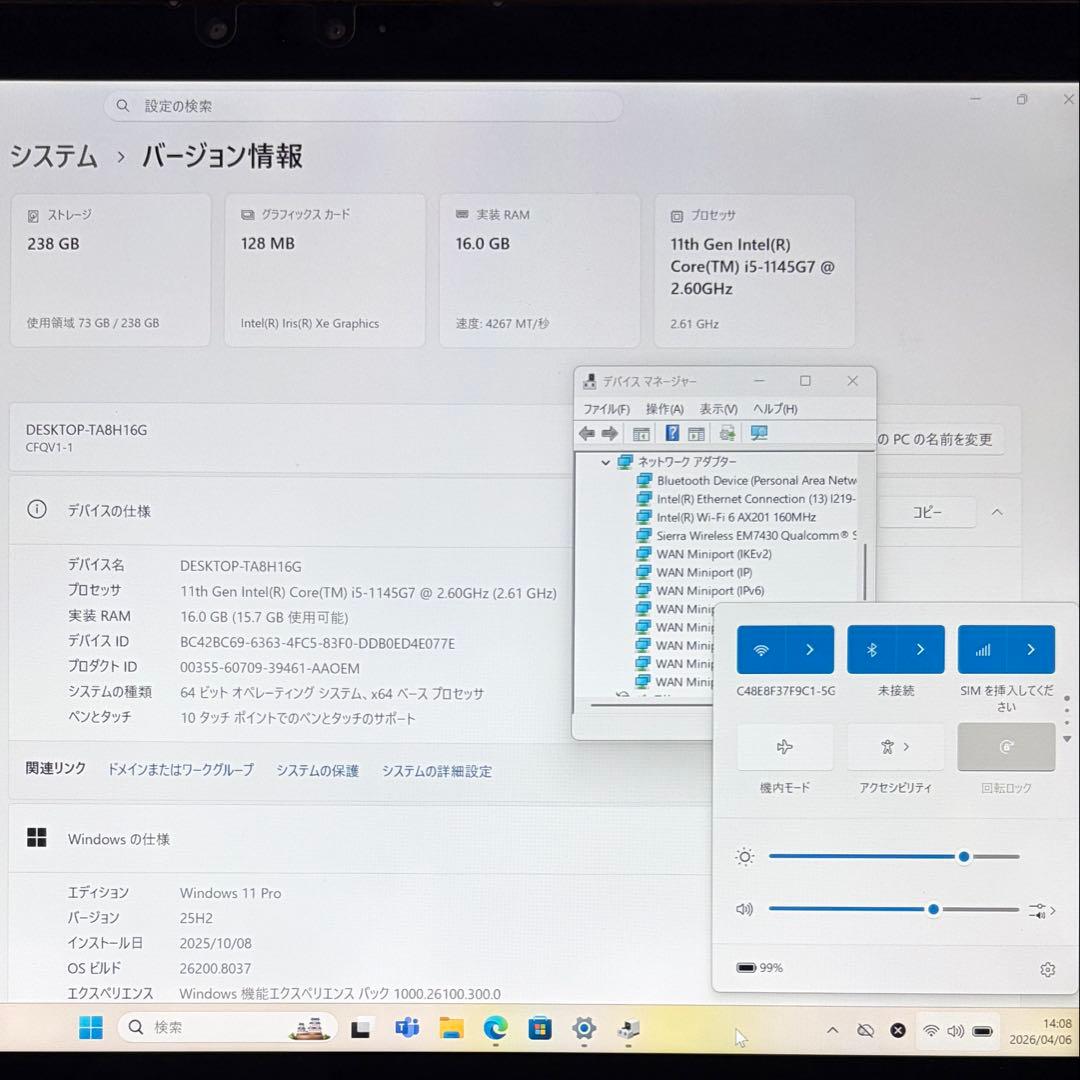
Task: Open File Explorer from the taskbar
Action: [x=451, y=1028]
